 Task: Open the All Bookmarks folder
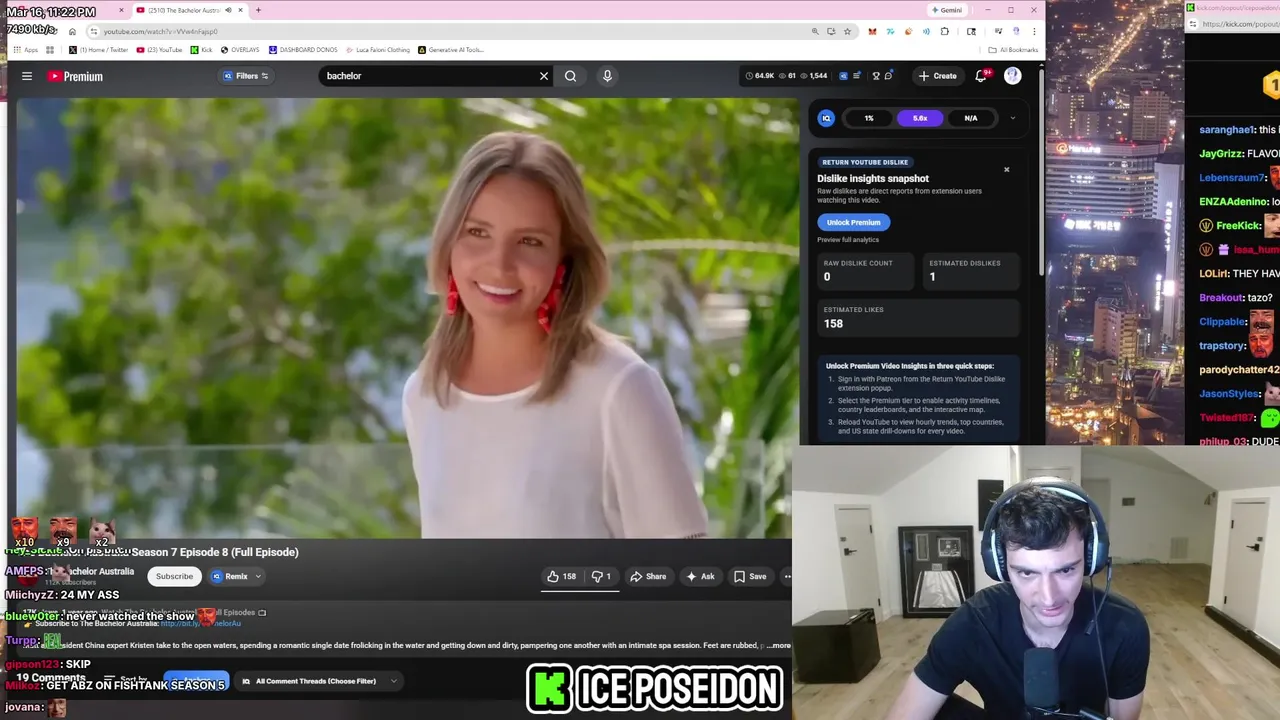(1013, 50)
